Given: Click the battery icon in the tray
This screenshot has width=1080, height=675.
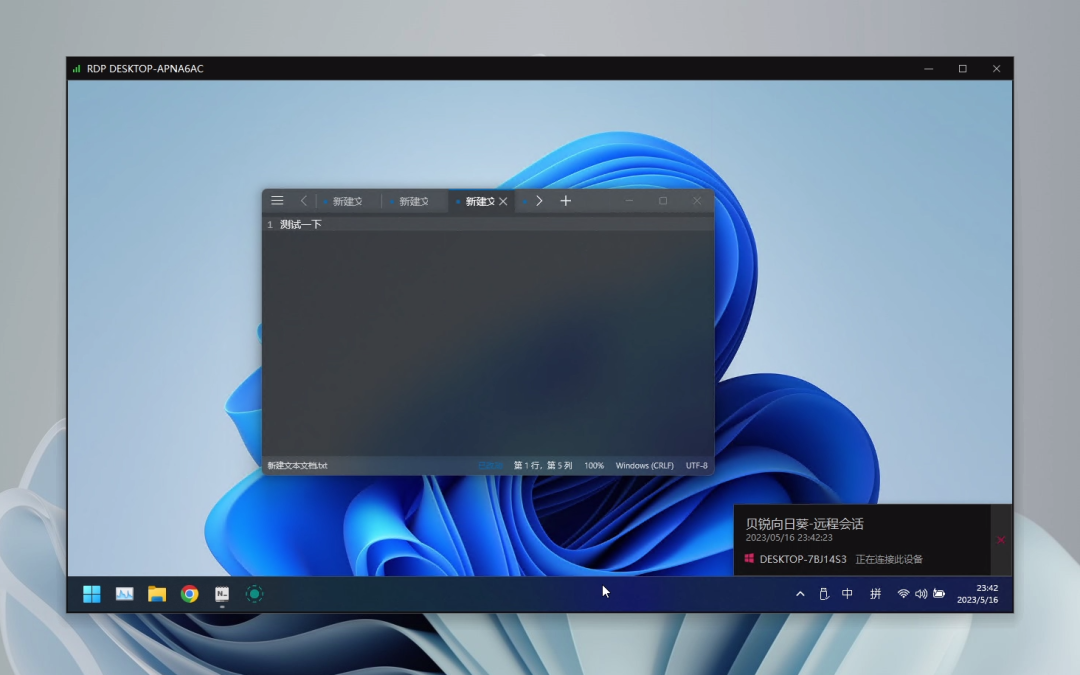Looking at the screenshot, I should tap(939, 594).
